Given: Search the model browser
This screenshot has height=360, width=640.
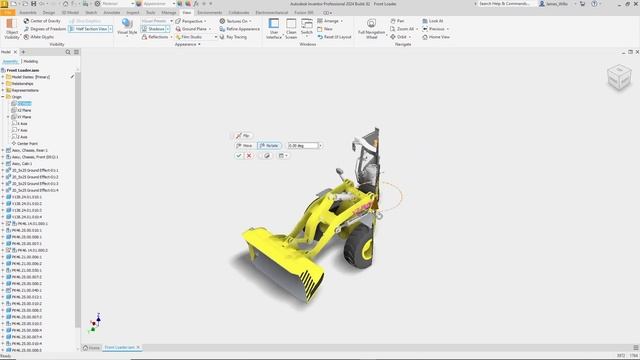Looking at the screenshot, I should 68,52.
